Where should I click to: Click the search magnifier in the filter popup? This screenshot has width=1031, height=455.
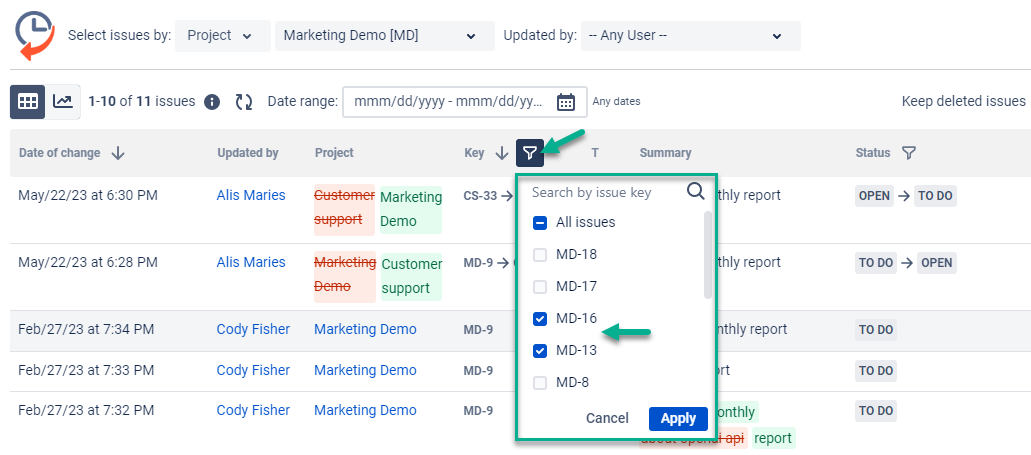(x=696, y=192)
